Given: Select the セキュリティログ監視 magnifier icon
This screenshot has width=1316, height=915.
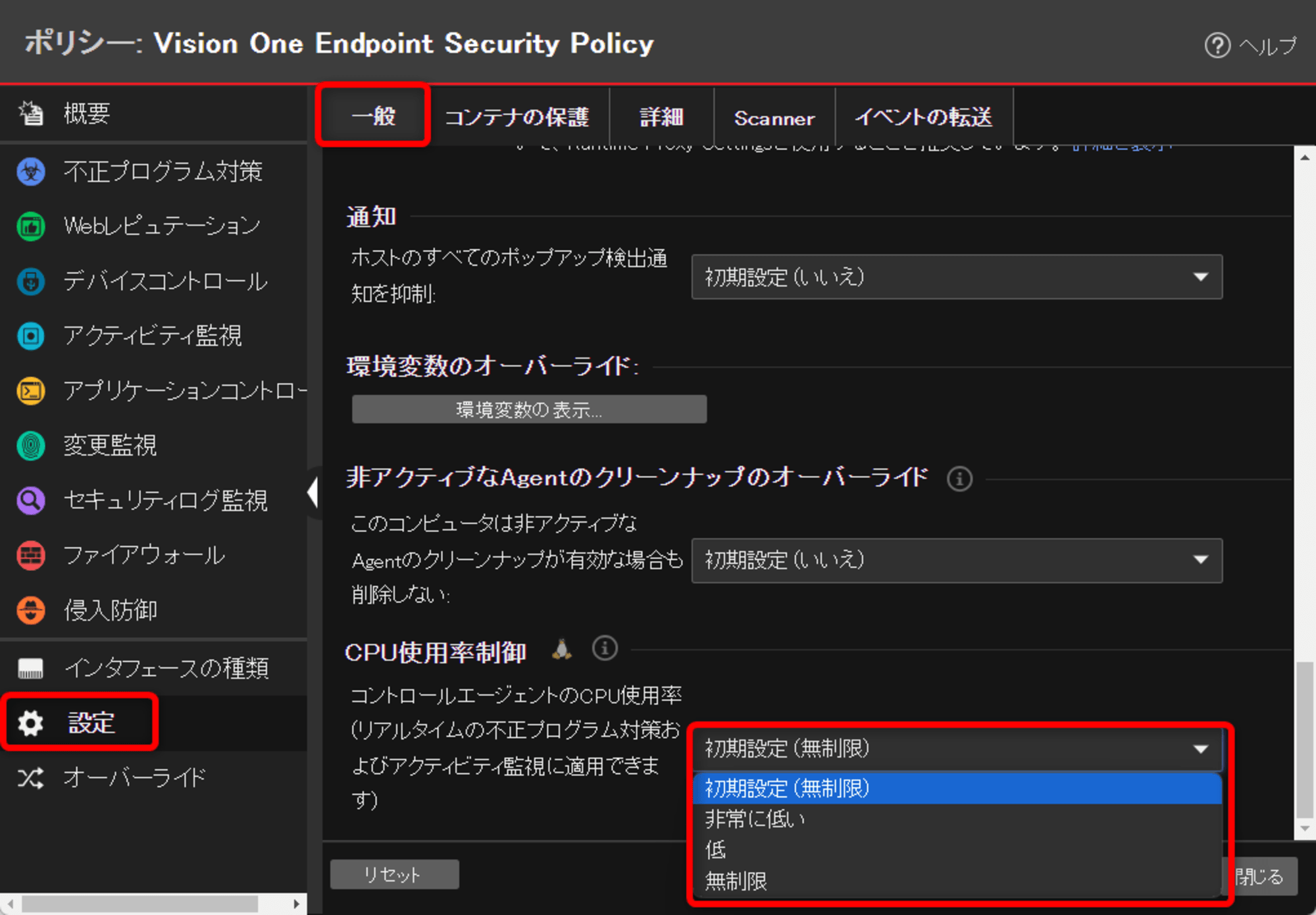Looking at the screenshot, I should (x=31, y=500).
